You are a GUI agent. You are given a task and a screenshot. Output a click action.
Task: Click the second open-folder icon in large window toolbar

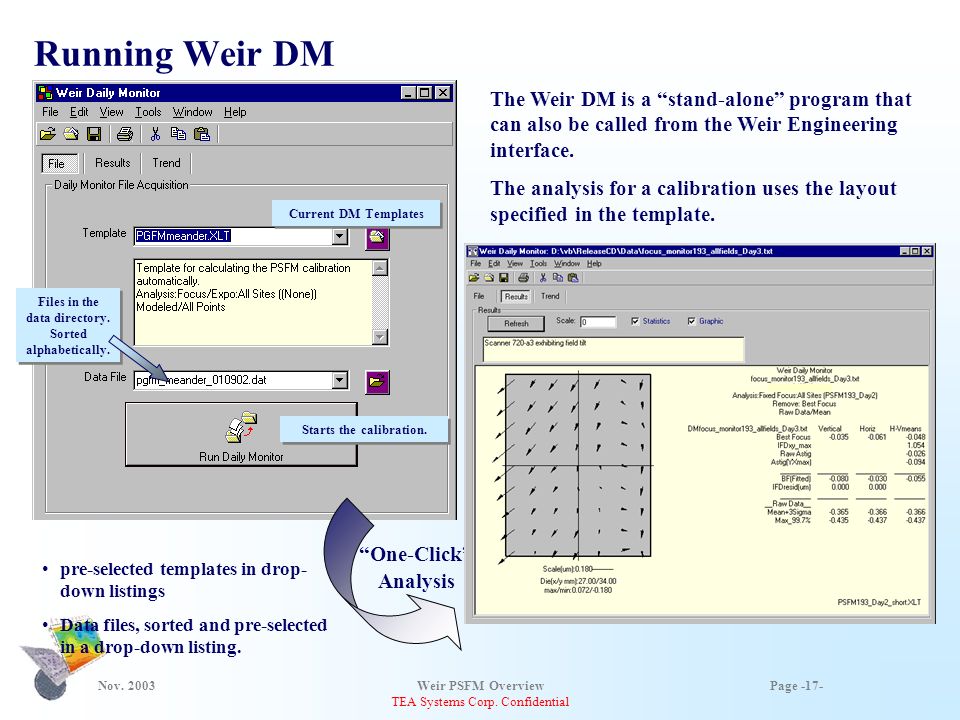pyautogui.click(x=71, y=133)
